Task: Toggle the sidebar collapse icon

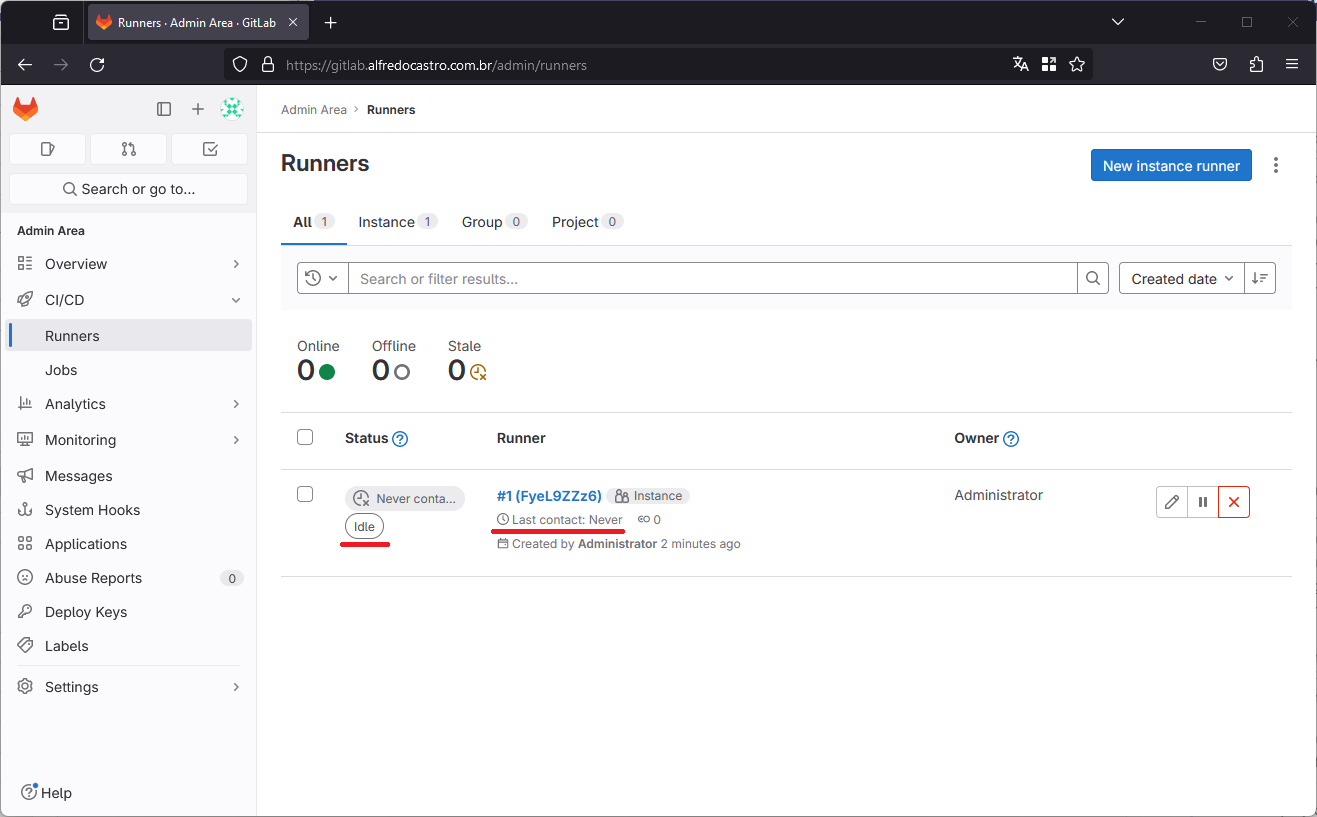Action: pyautogui.click(x=164, y=109)
